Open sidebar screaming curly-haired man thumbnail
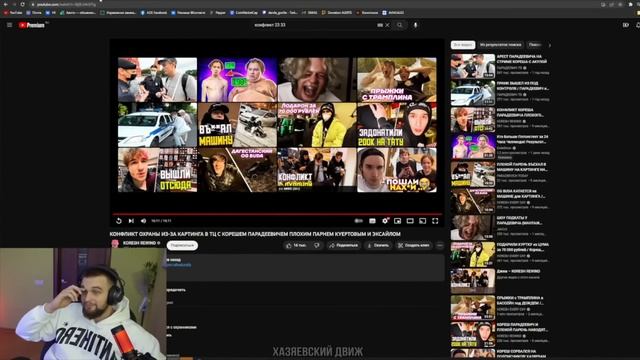This screenshot has height=360, width=640. pyautogui.click(x=473, y=227)
